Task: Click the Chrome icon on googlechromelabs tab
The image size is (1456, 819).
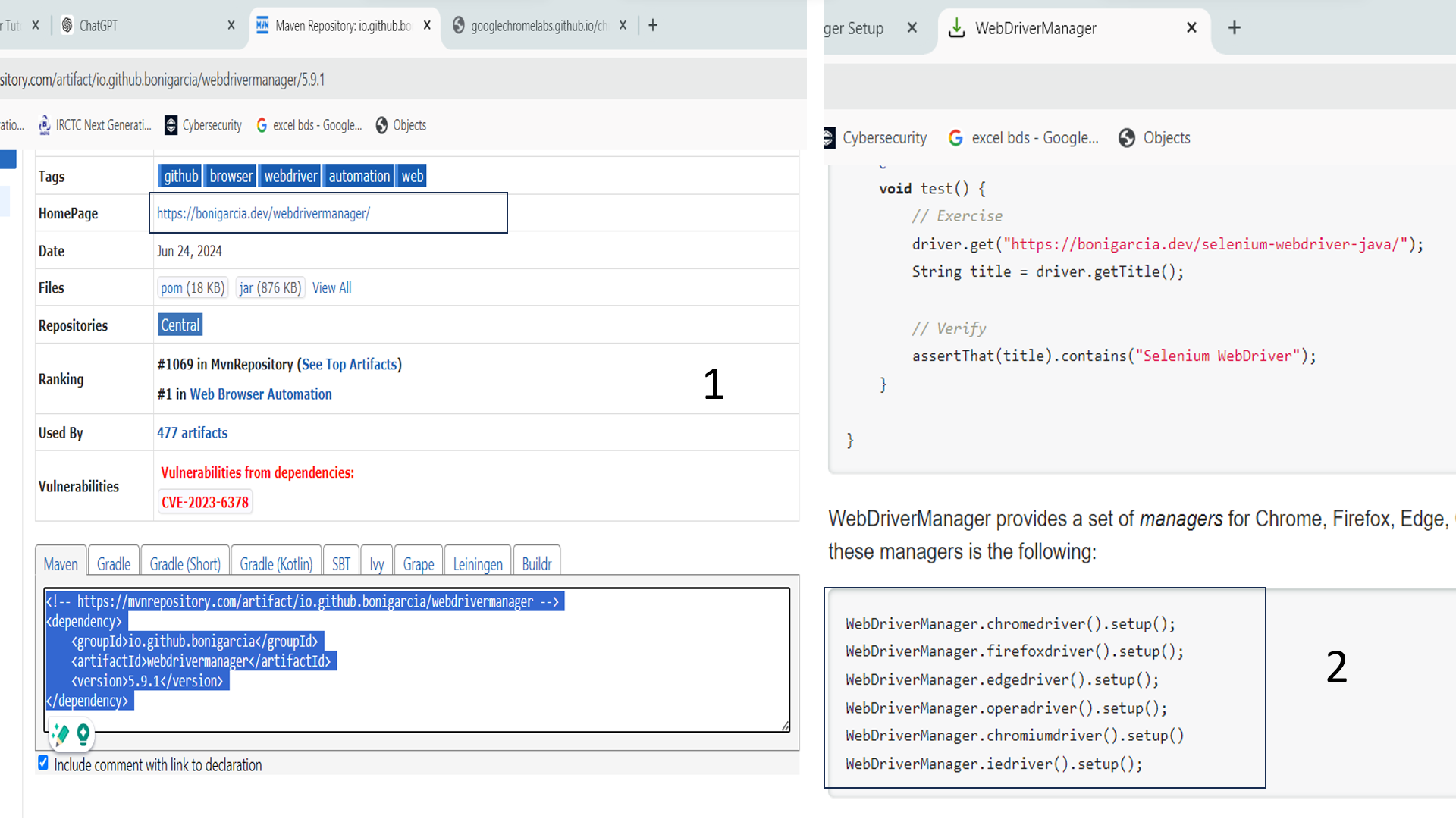Action: point(459,25)
